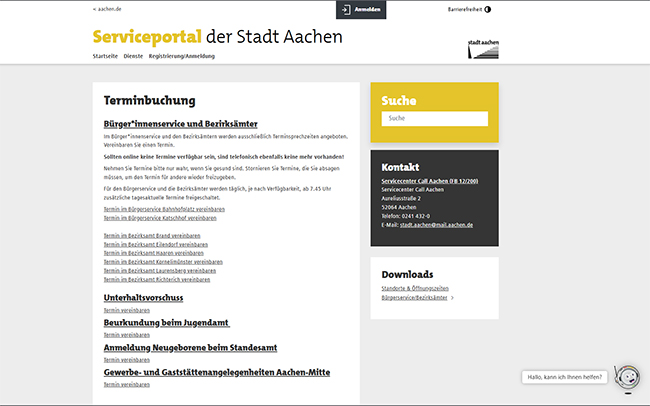The height and width of the screenshot is (406, 650).
Task: Click the stadt.aachen@mail.aachen.de email link
Action: (436, 225)
